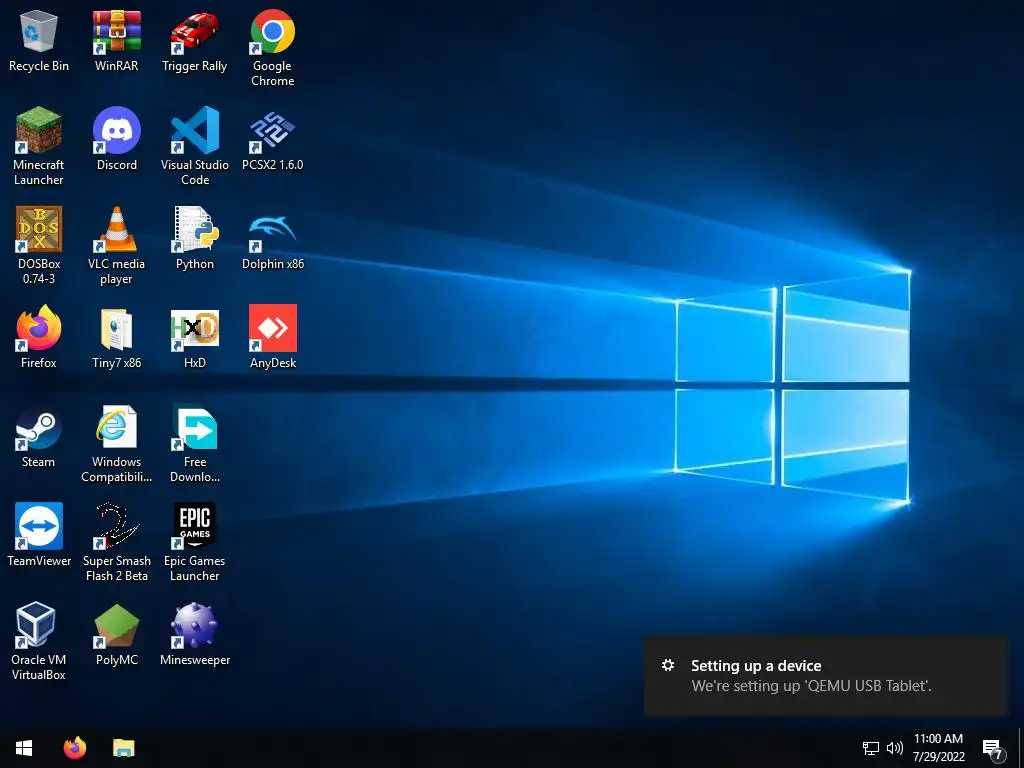Select the Dolphin x86 icon

(x=272, y=238)
